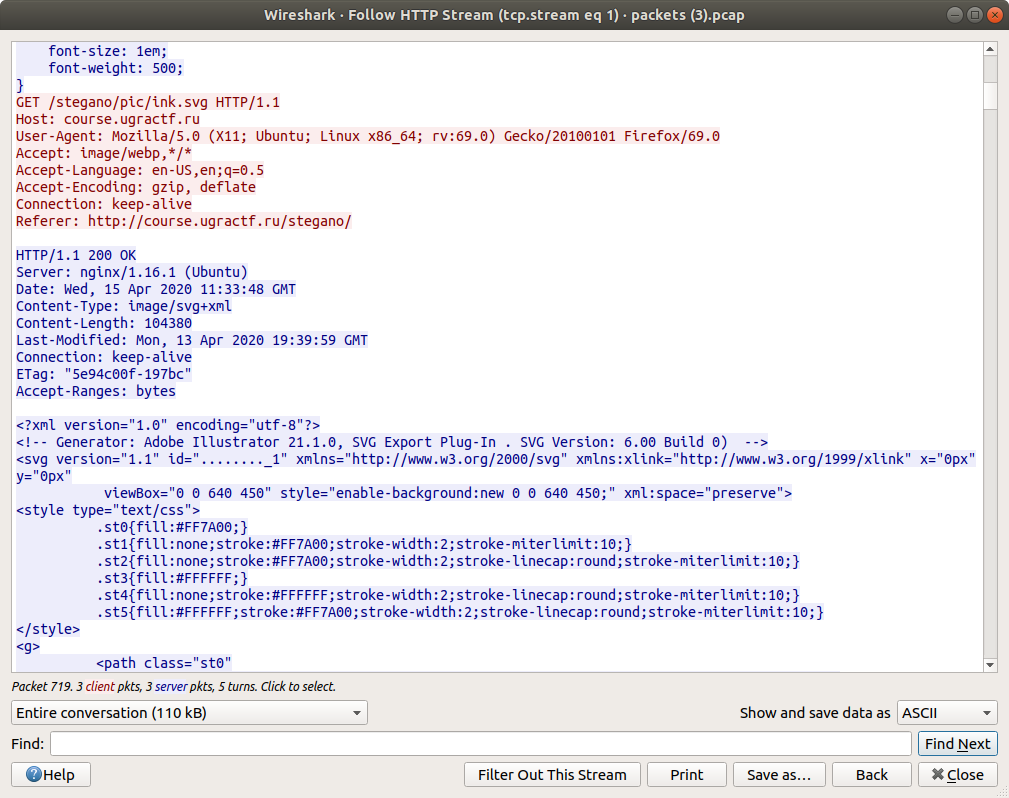Screen dimensions: 1009x798
Task: Click scrollbar down arrow in stream view
Action: pyautogui.click(x=990, y=665)
